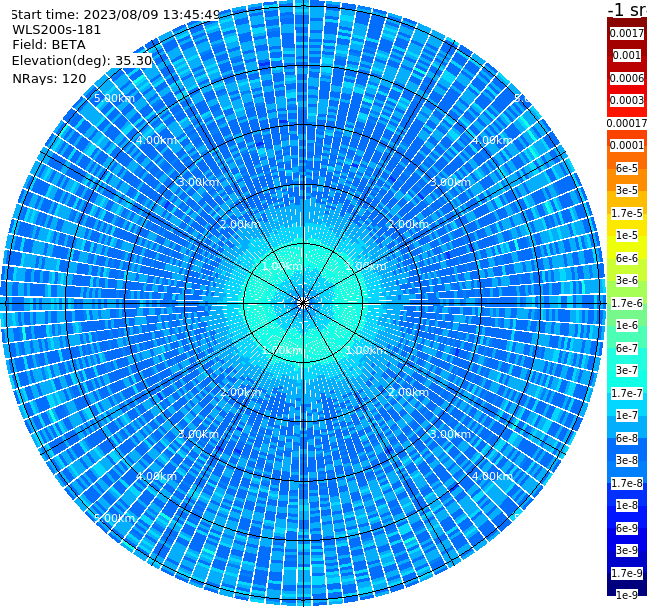Click the 4.00km range label in southwest quadrant
Viewport: 647px width, 607px height.
pos(156,476)
